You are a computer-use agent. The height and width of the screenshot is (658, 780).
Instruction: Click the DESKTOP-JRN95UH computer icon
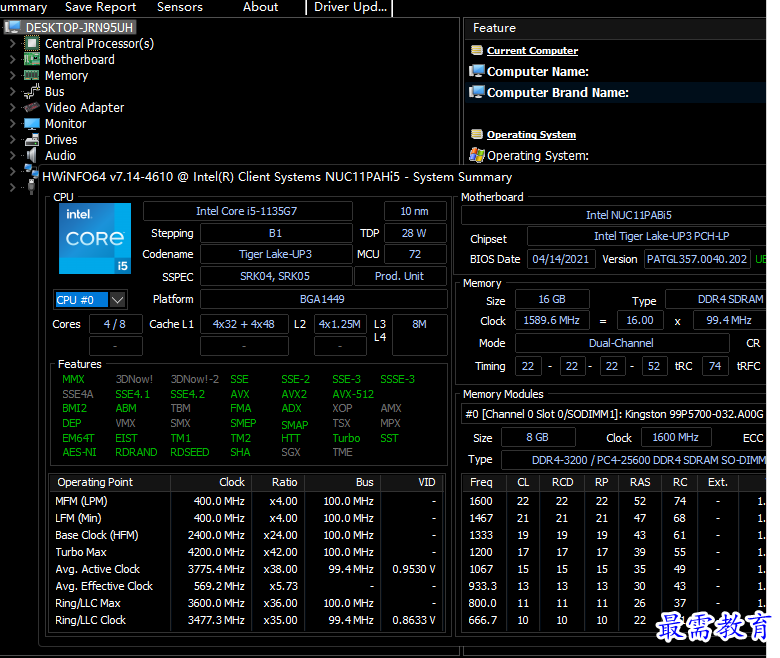14,28
